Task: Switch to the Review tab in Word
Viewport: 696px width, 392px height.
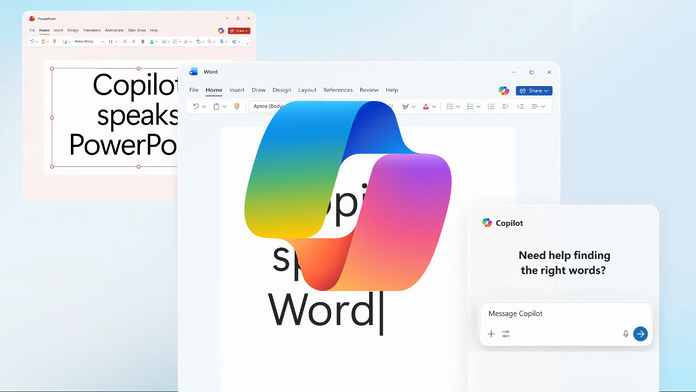Action: [x=369, y=90]
